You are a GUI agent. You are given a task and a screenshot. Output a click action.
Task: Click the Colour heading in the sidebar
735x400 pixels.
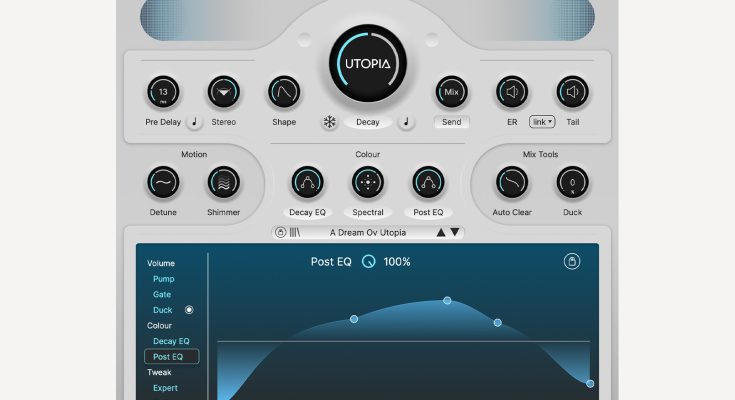pos(159,326)
